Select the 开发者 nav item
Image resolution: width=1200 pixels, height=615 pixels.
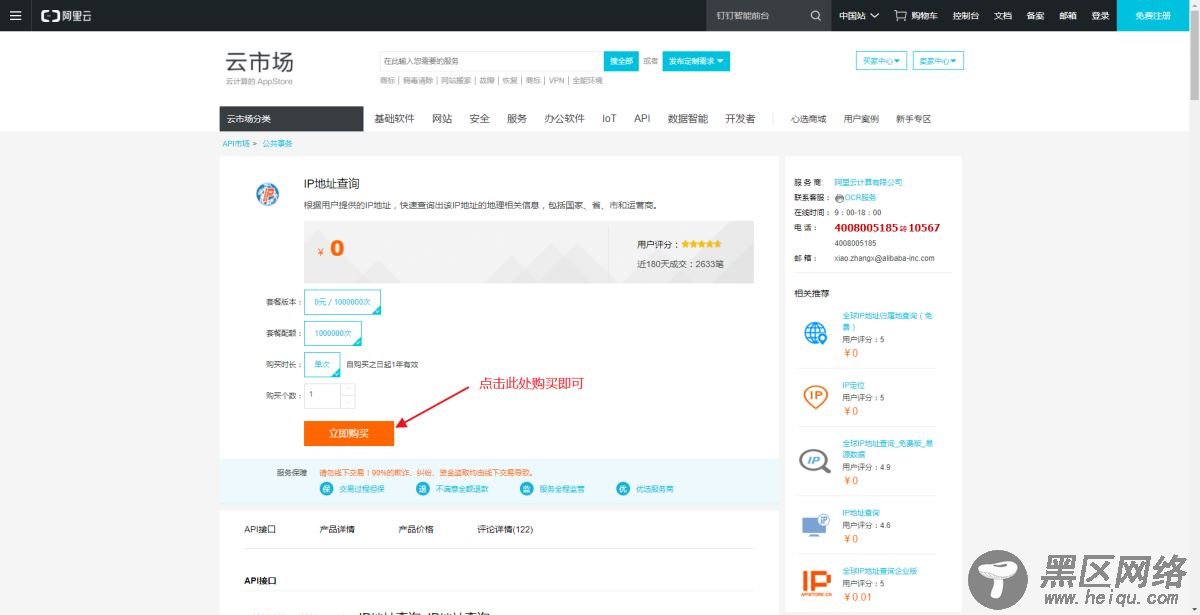[x=740, y=119]
